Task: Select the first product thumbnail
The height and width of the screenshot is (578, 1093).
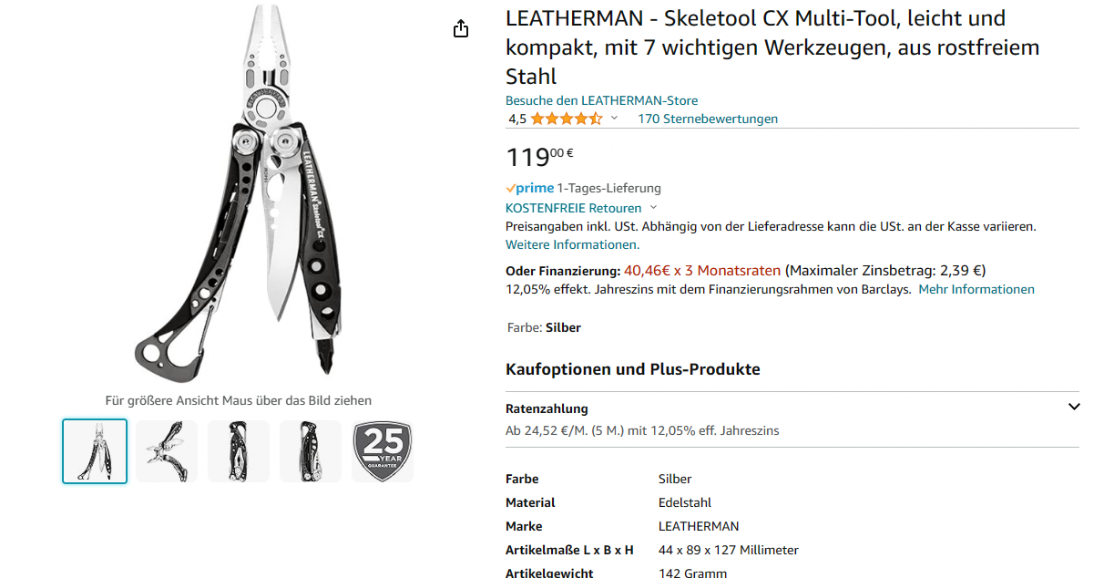Action: [95, 451]
